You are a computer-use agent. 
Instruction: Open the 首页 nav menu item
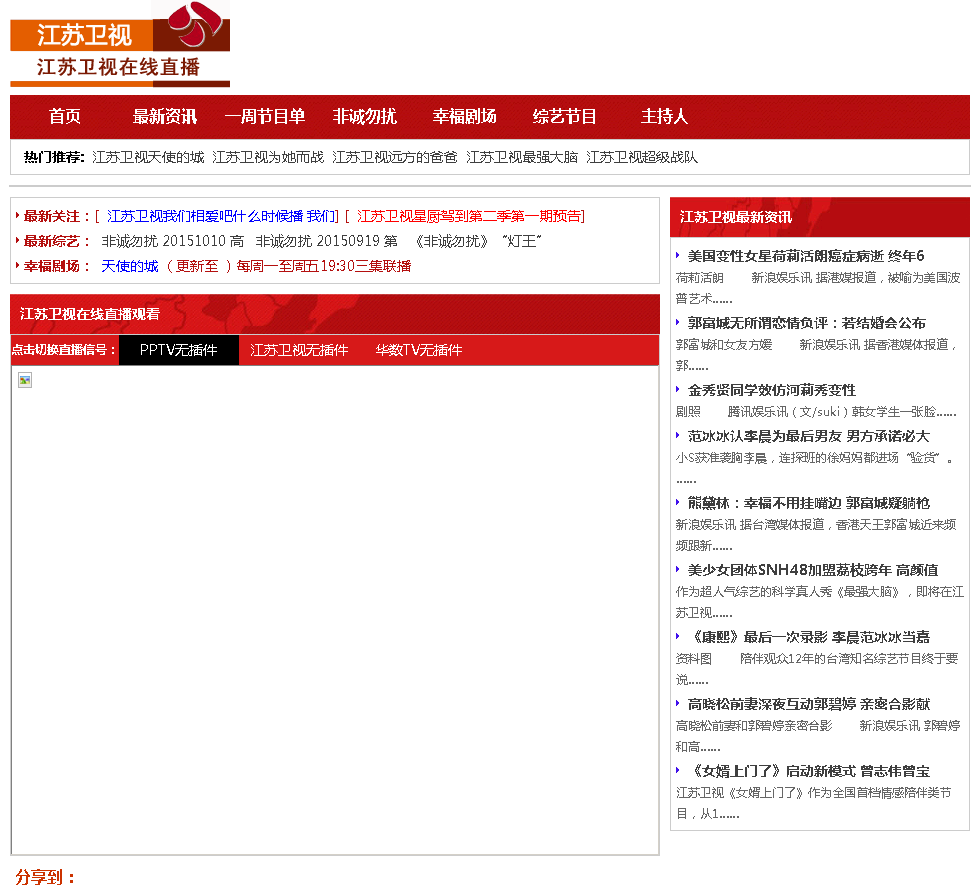pos(64,116)
